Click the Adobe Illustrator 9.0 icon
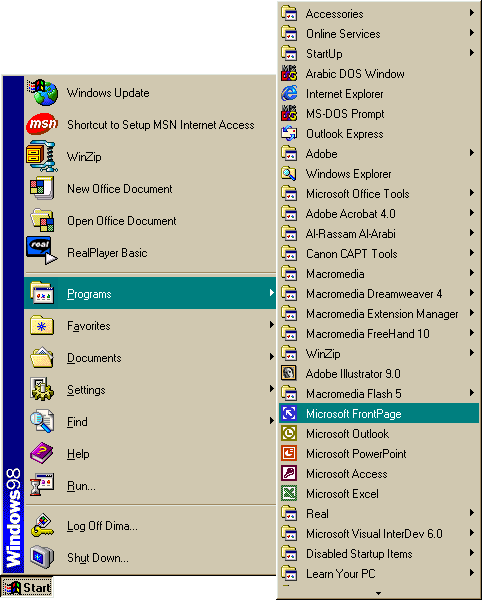 289,373
